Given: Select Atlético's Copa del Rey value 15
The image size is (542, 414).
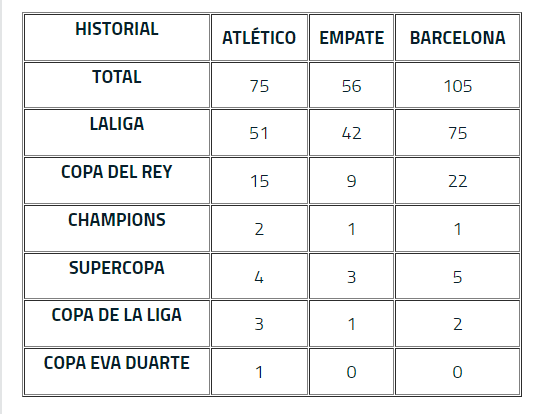Looking at the screenshot, I should (259, 181).
